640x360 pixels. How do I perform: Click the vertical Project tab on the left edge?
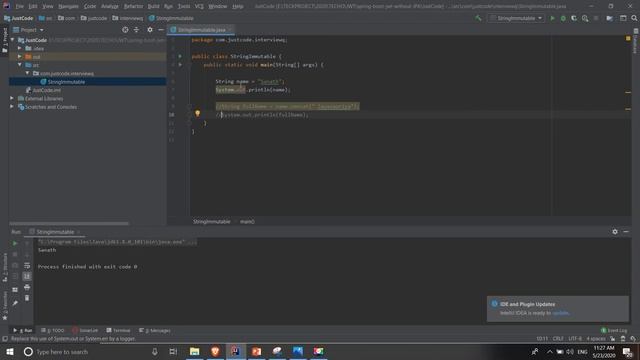tap(5, 40)
